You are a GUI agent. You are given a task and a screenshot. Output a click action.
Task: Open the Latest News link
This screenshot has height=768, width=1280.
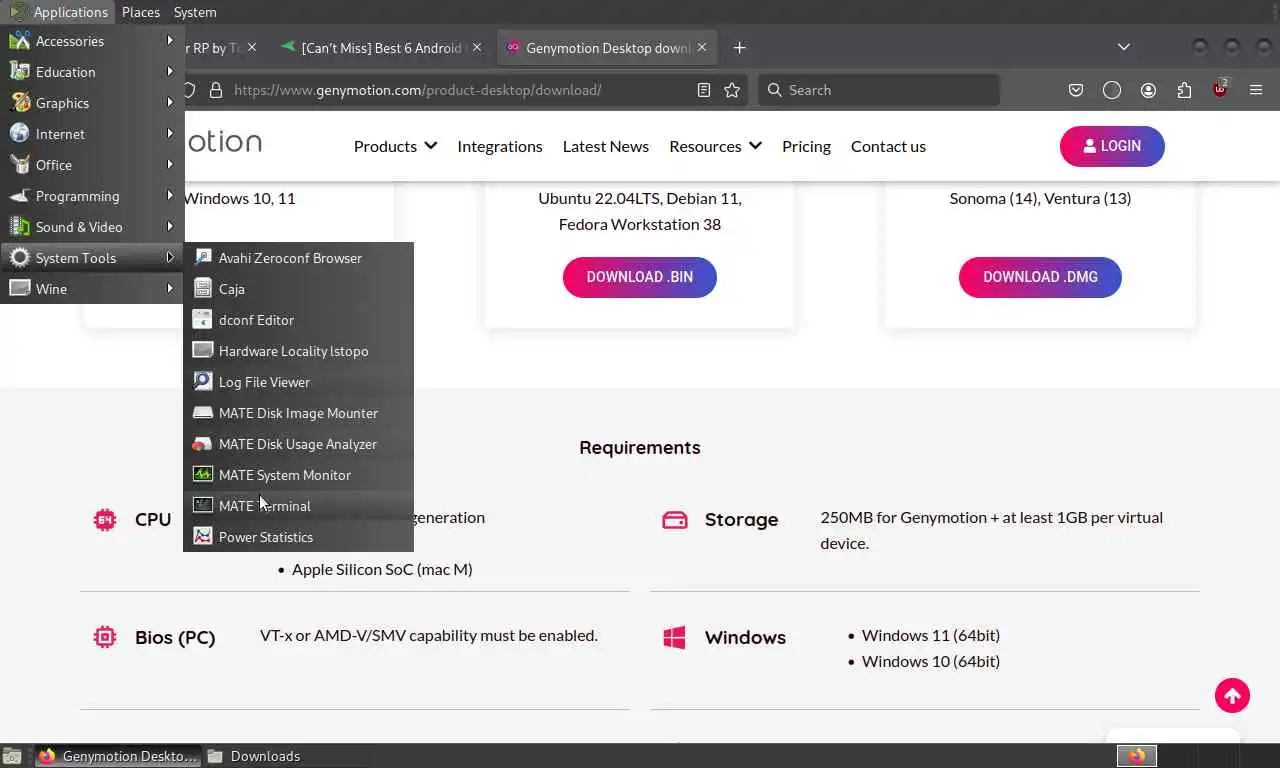click(606, 146)
